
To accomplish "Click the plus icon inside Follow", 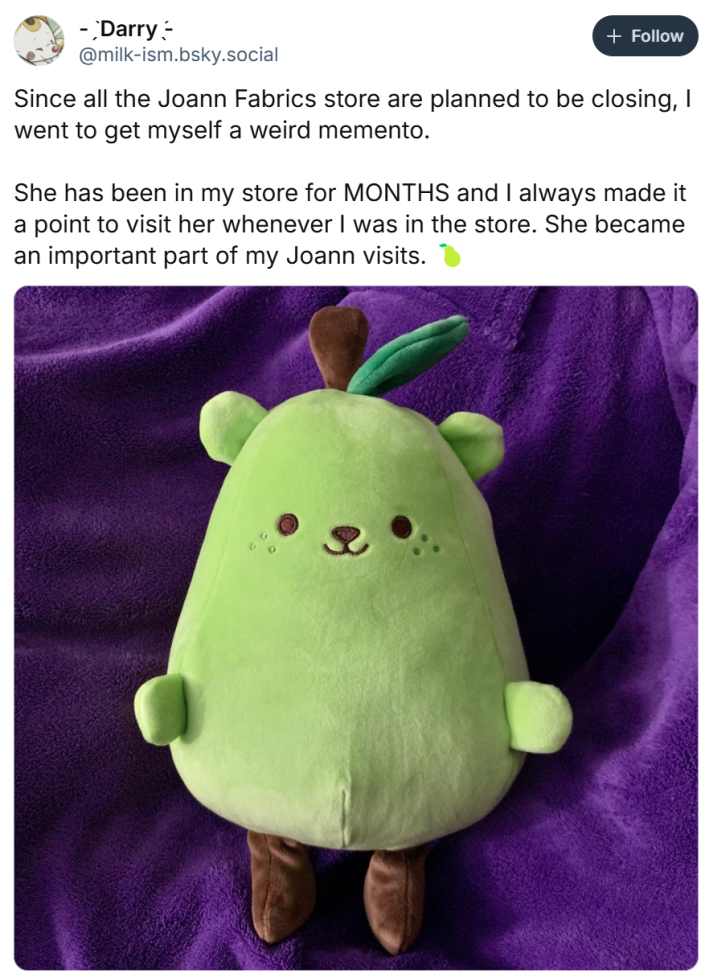I will (614, 36).
